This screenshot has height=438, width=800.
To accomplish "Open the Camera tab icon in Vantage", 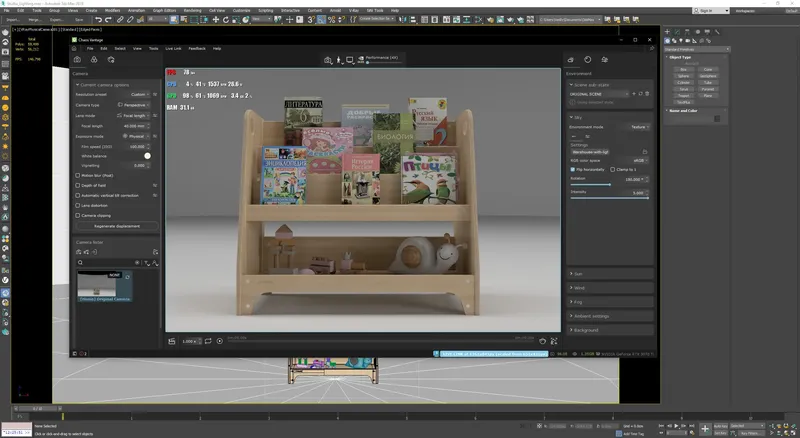I will tap(78, 59).
